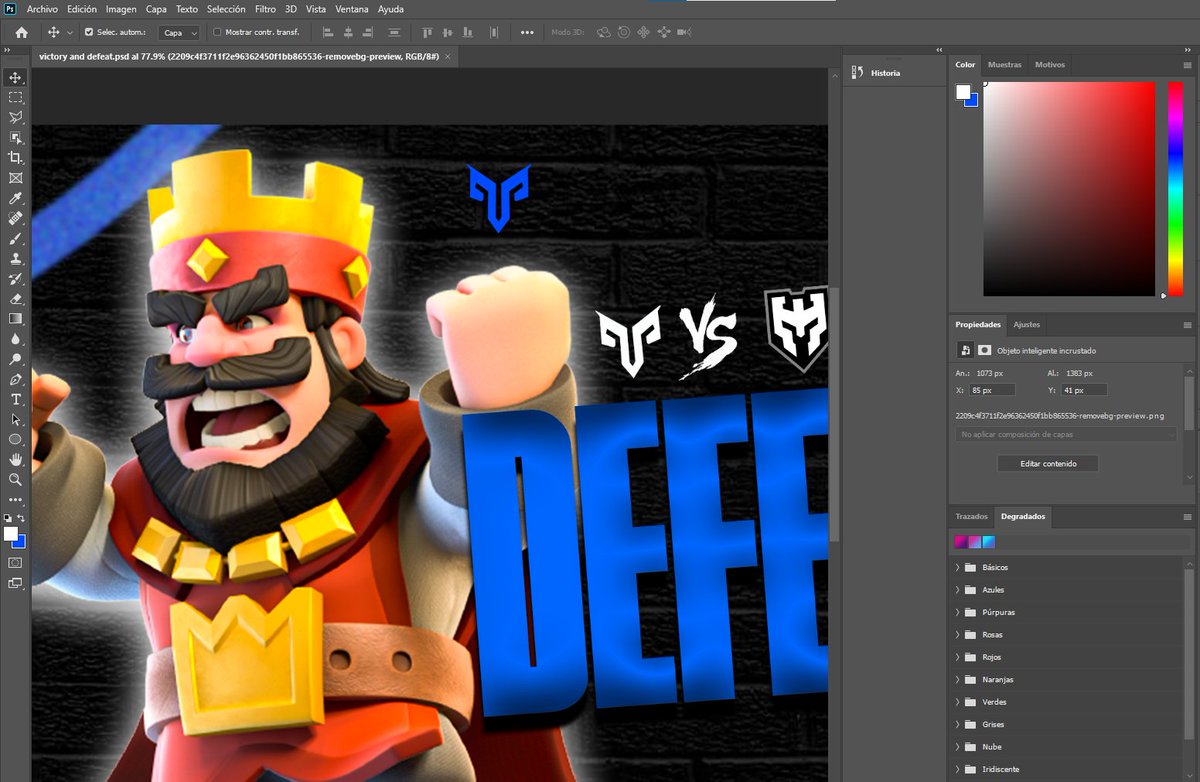The height and width of the screenshot is (782, 1200).
Task: Select the Ellipse shape tool
Action: click(x=15, y=439)
